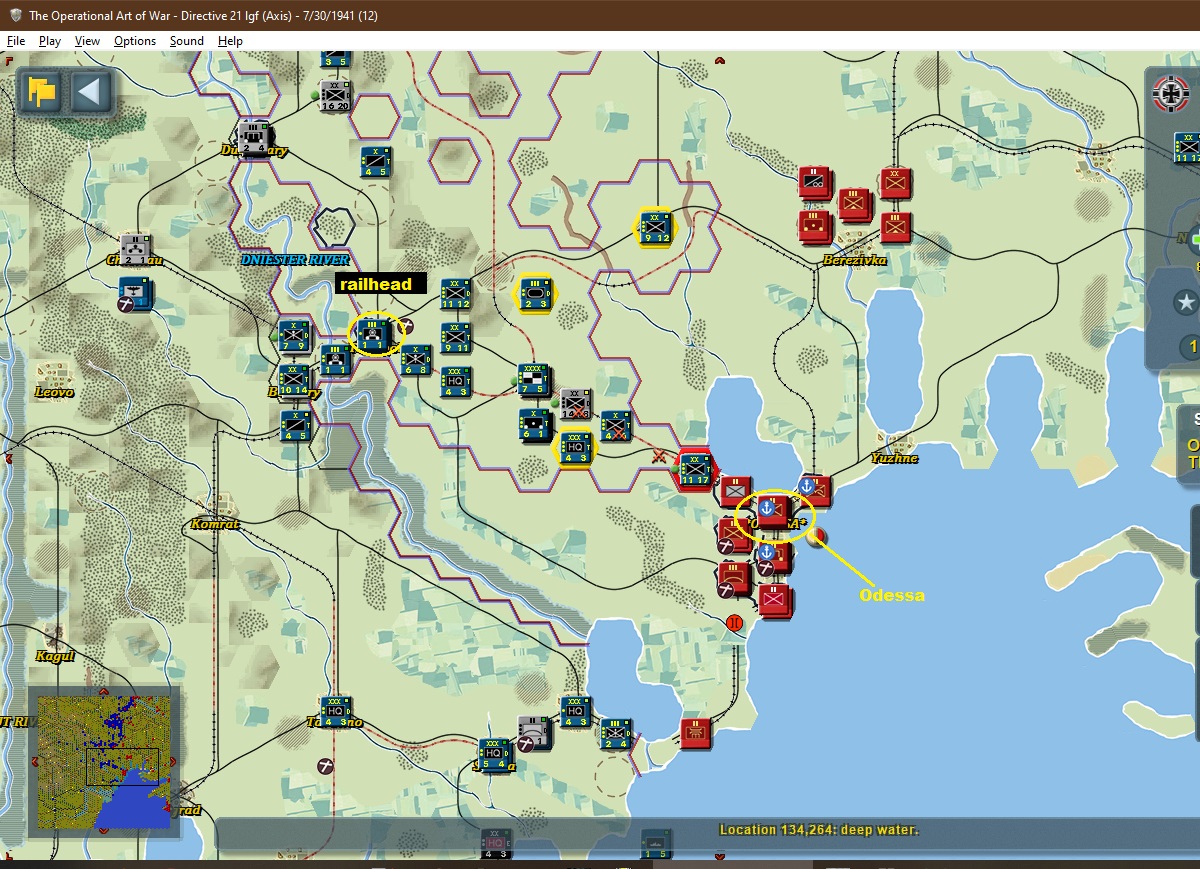Select the yellow-highlighted XXX HQ 4 3 unit
The width and height of the screenshot is (1200, 869).
576,446
